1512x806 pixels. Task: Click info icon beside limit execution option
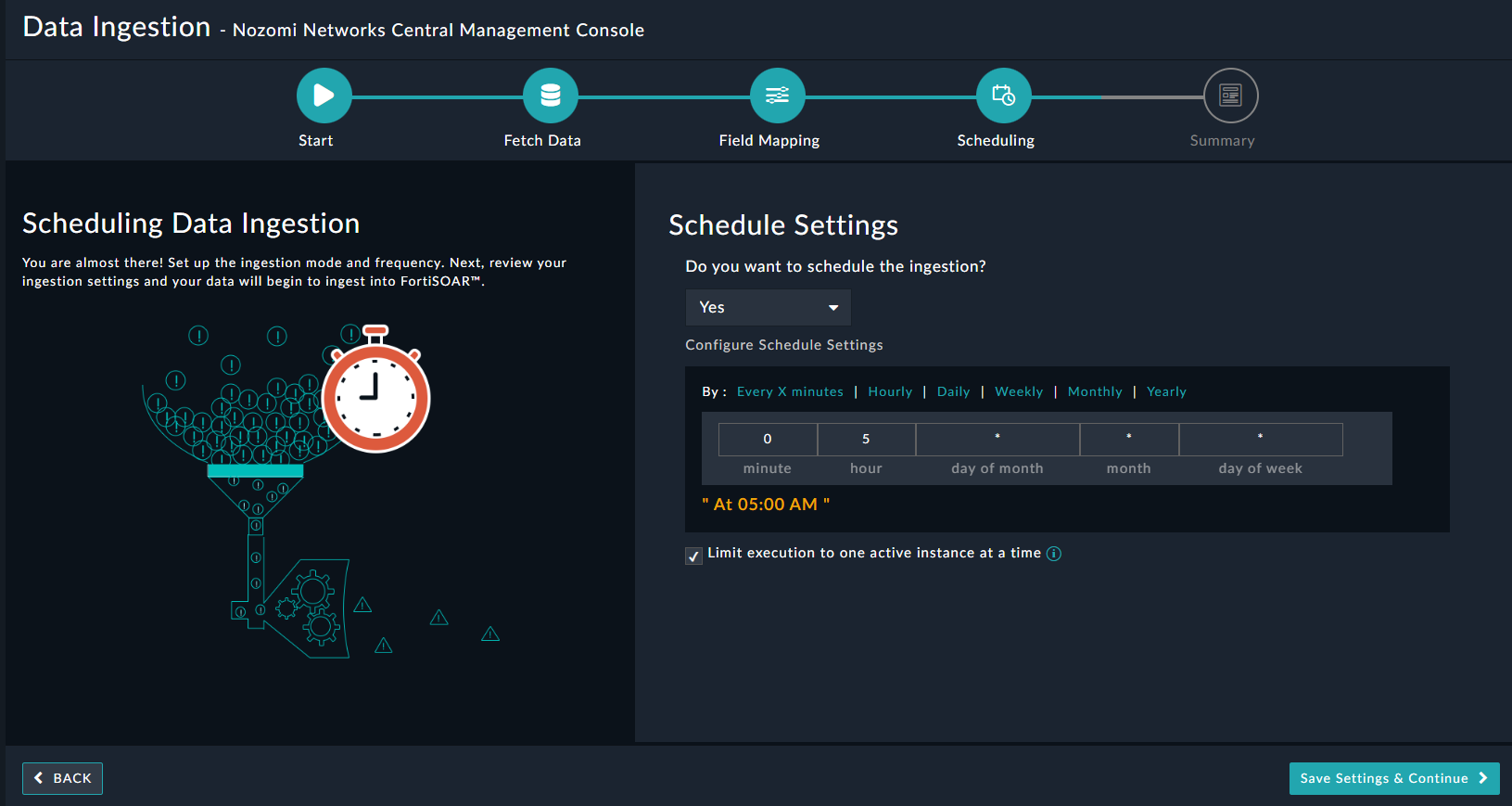[1054, 554]
